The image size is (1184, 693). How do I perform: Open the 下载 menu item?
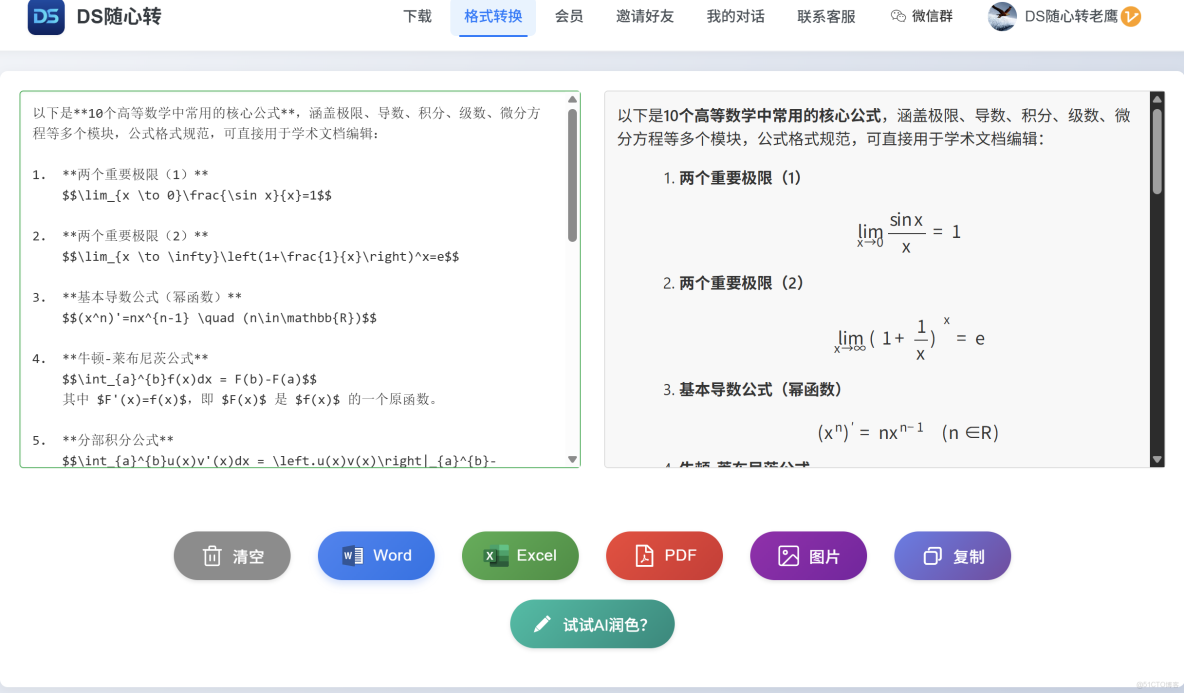[x=417, y=16]
